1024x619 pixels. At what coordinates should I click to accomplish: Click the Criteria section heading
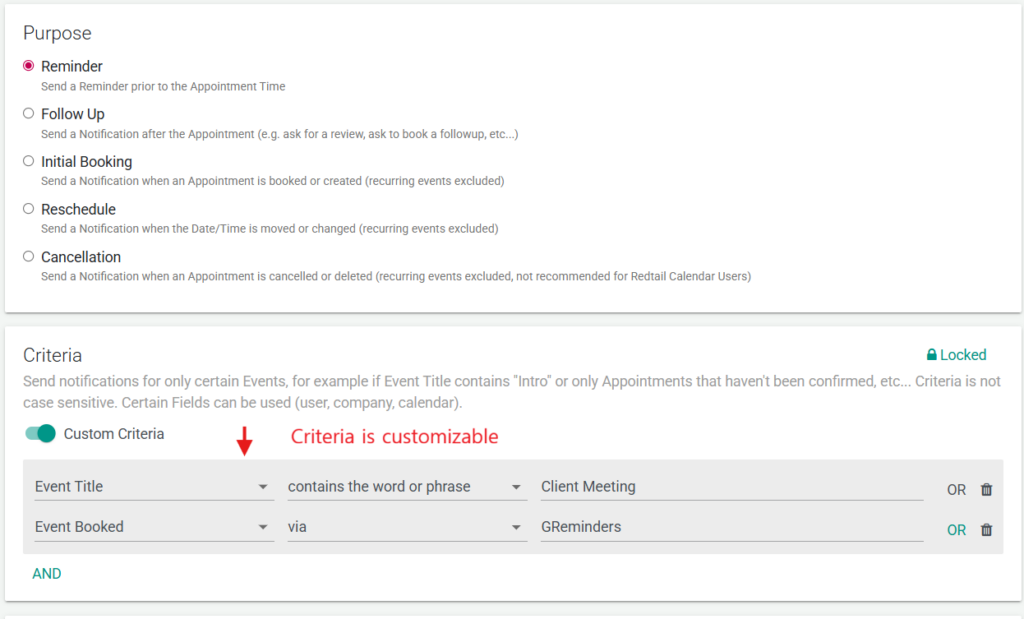(x=52, y=355)
